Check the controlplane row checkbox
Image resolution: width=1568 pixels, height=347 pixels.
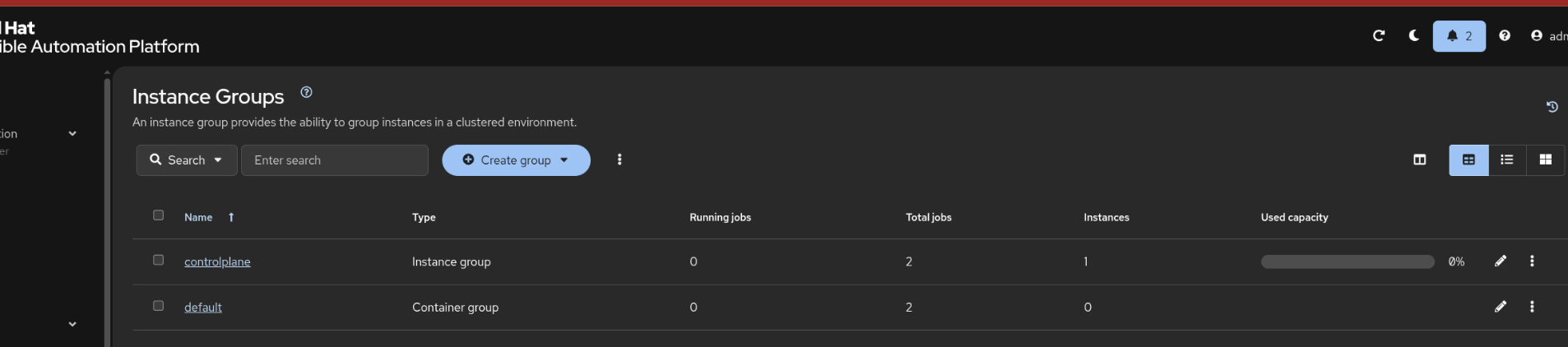pyautogui.click(x=159, y=260)
